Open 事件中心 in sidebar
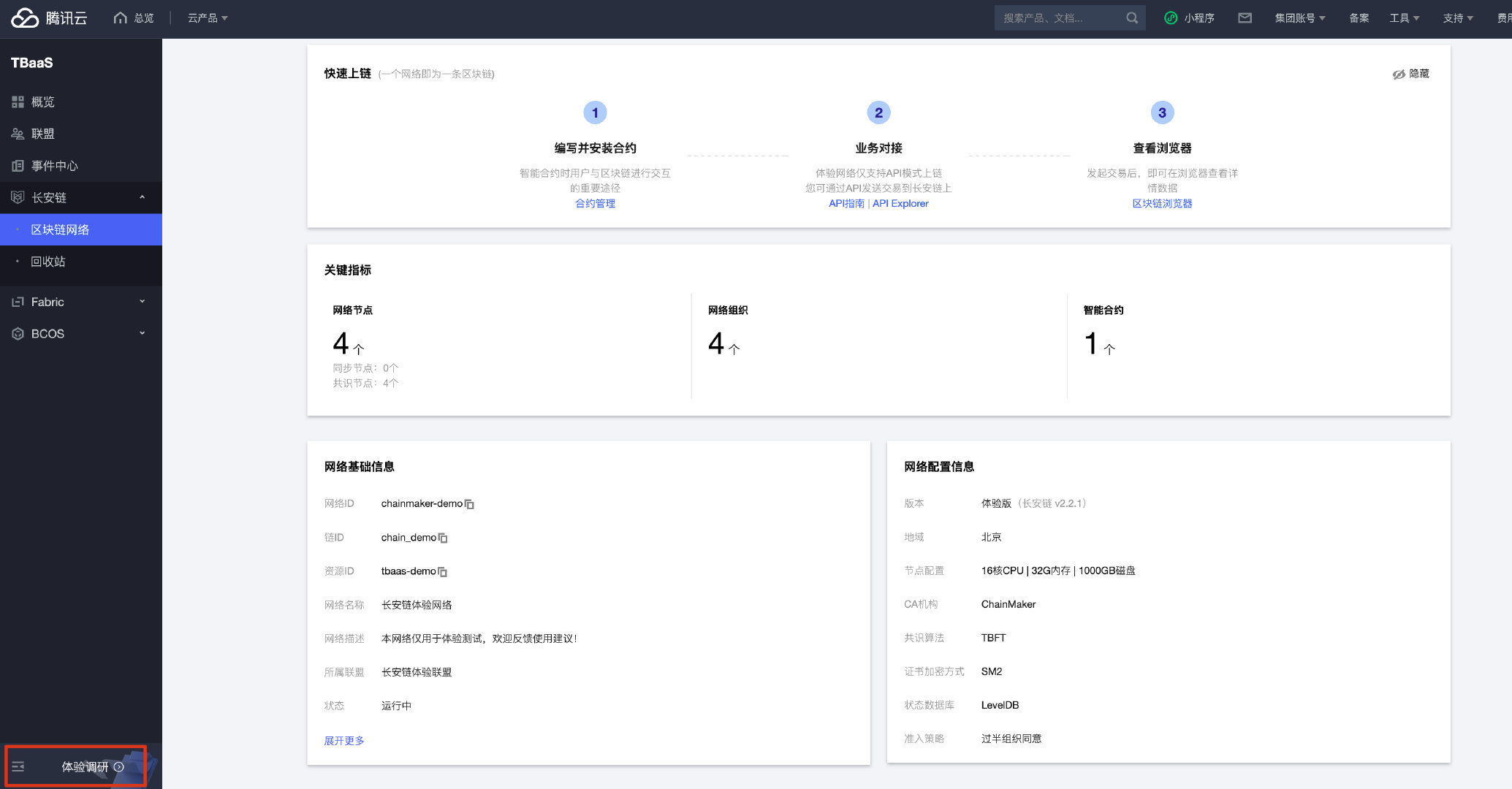The height and width of the screenshot is (789, 1512). click(x=54, y=166)
